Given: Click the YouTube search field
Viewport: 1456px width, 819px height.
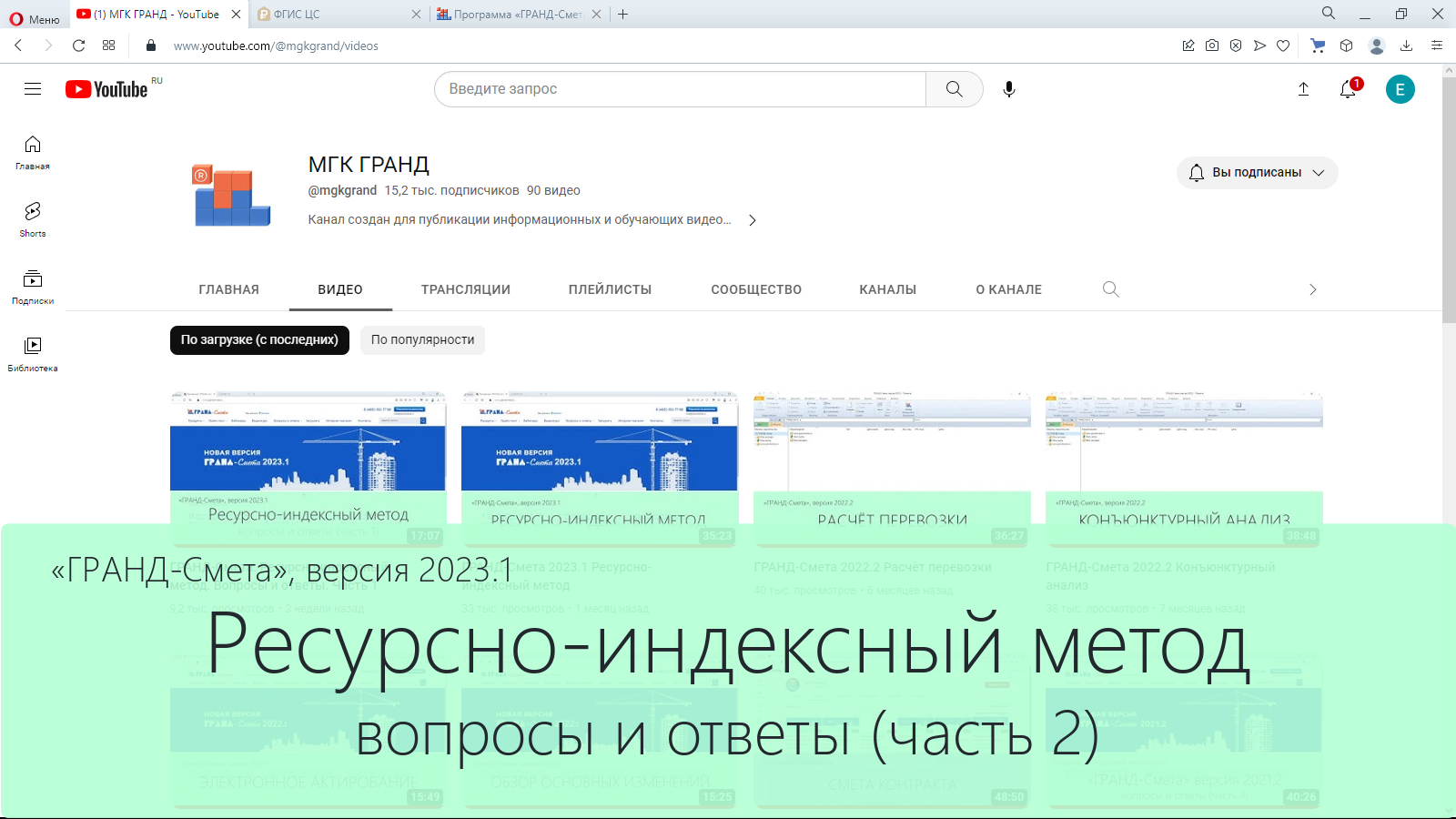Looking at the screenshot, I should 680,89.
